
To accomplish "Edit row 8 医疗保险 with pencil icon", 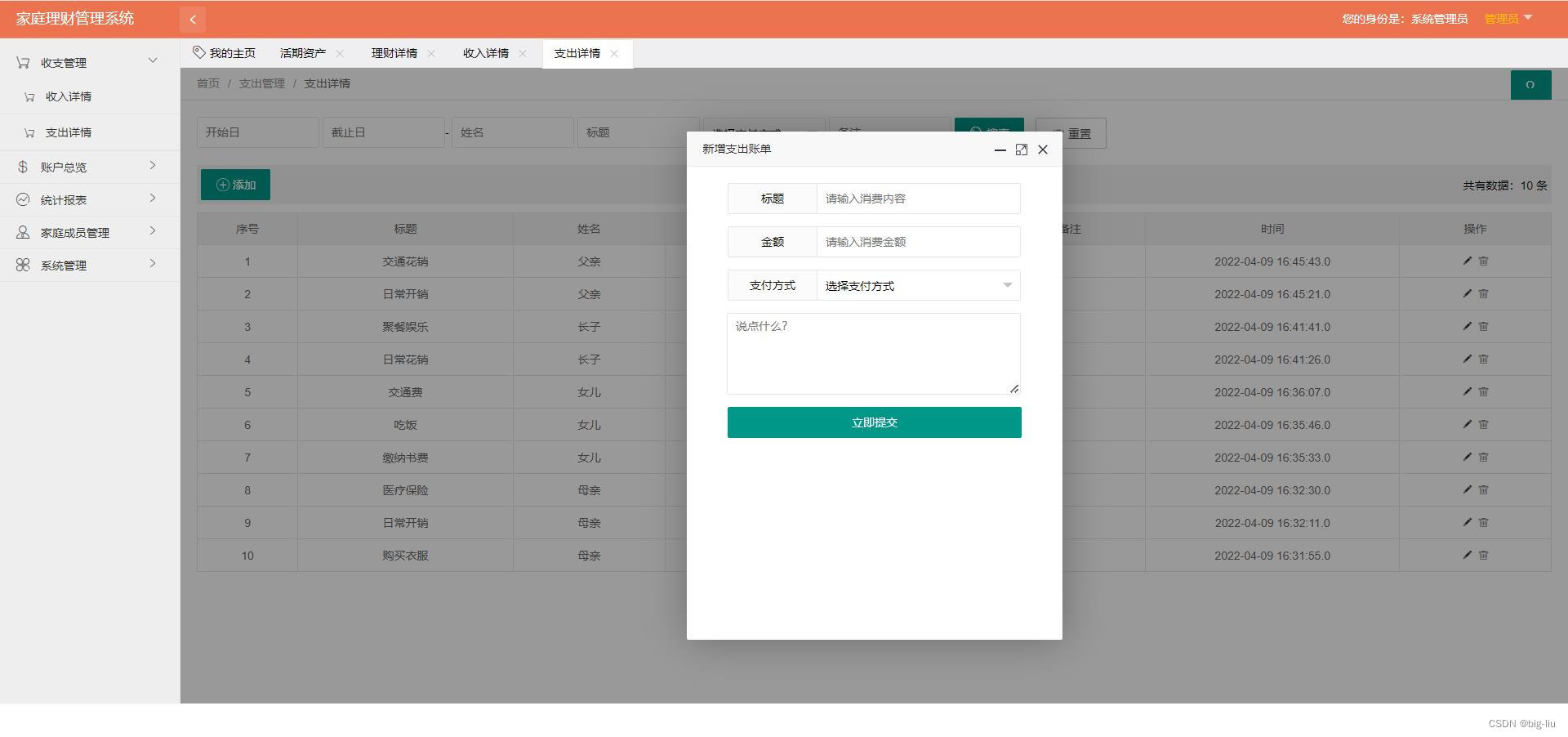I will point(1467,489).
